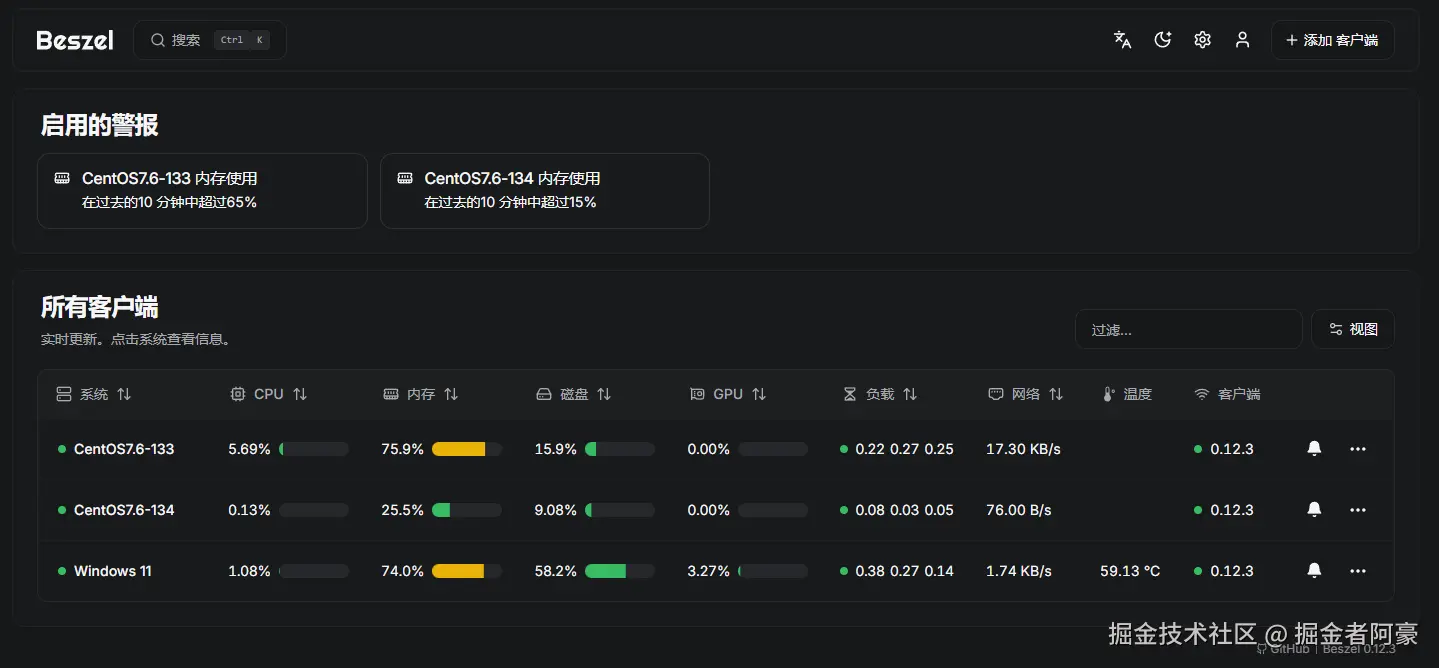The height and width of the screenshot is (668, 1439).
Task: Open the GitHub link in footer
Action: click(1283, 649)
